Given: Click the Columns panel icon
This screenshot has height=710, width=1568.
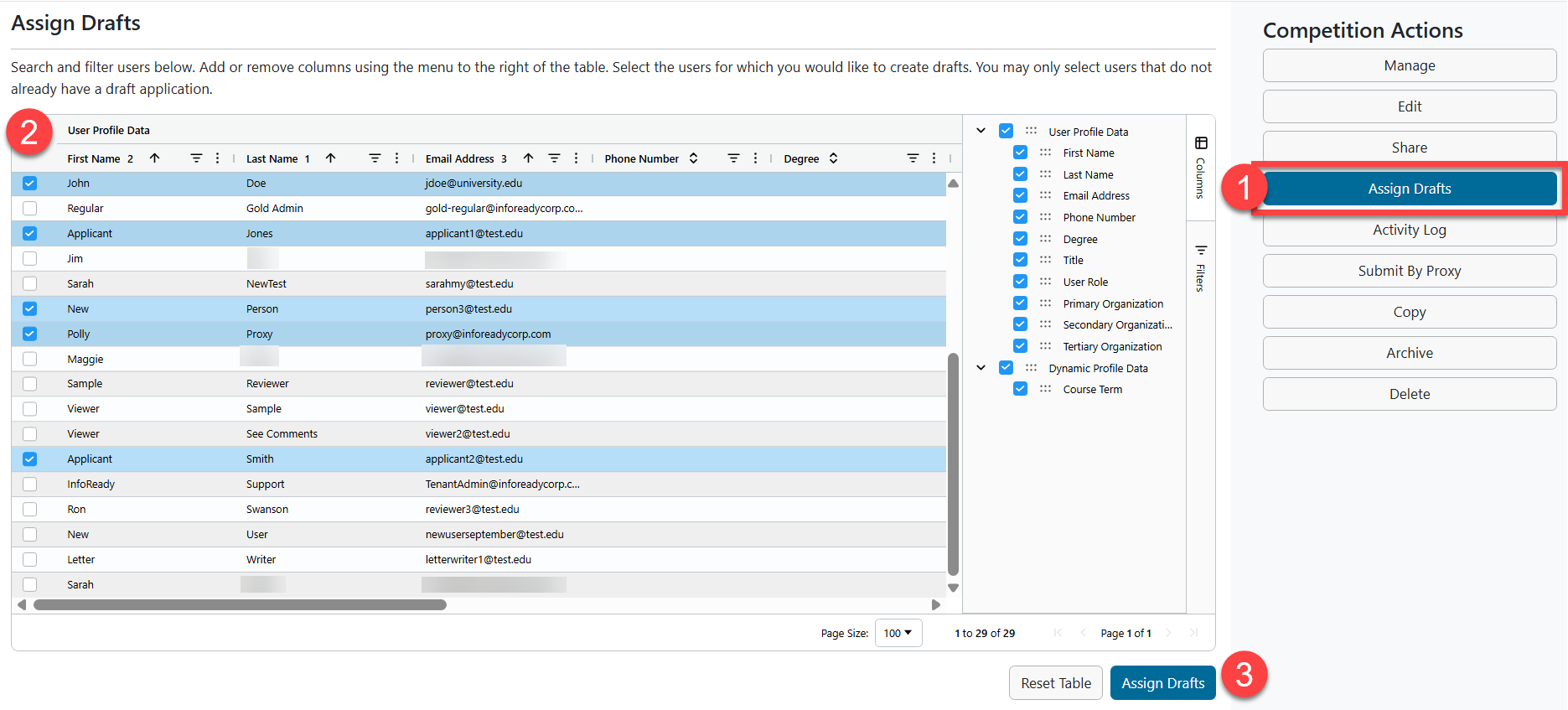Looking at the screenshot, I should coord(1201,143).
